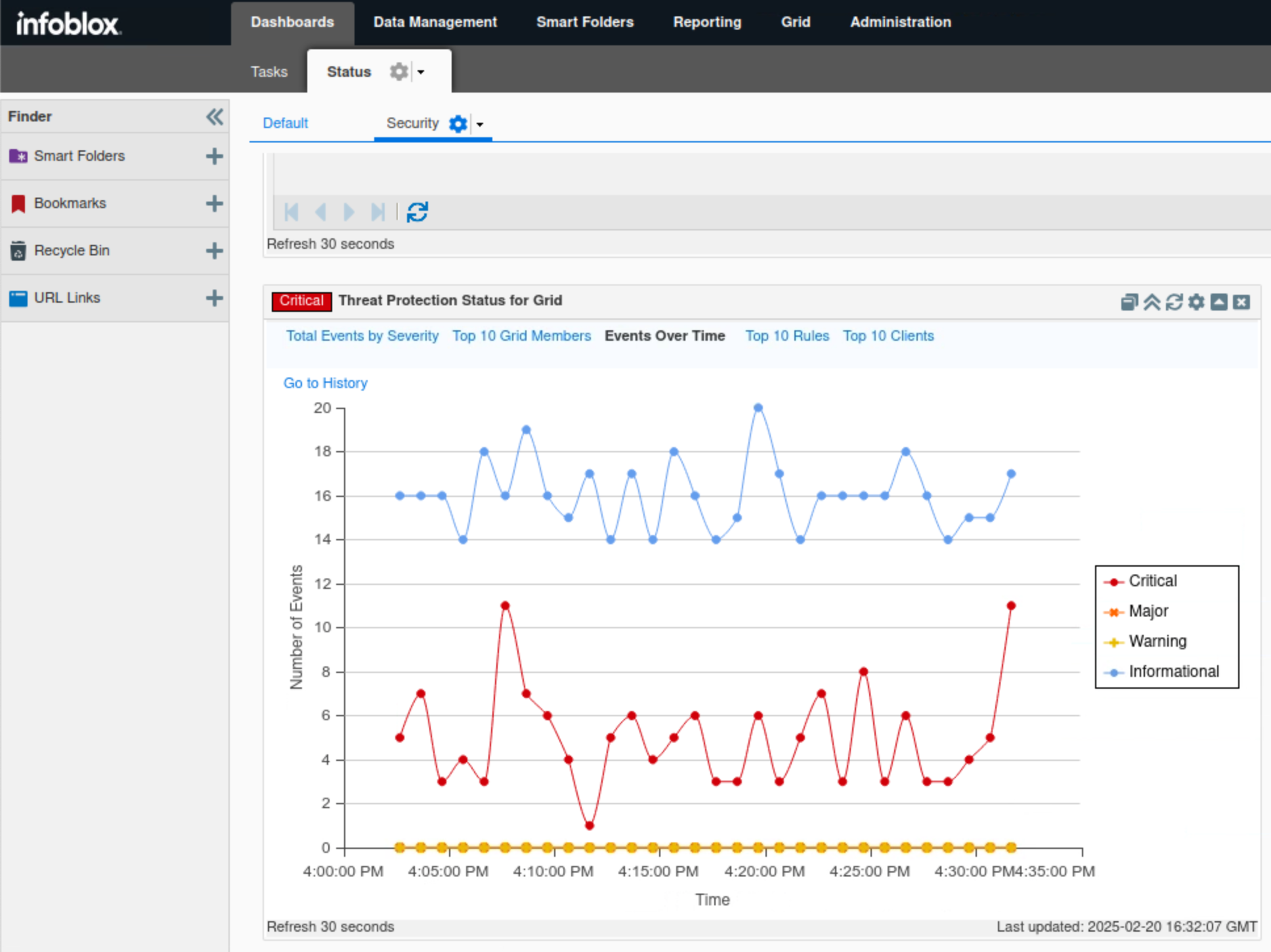Open dropdown arrow next to Security tab
Image resolution: width=1271 pixels, height=952 pixels.
tap(480, 124)
